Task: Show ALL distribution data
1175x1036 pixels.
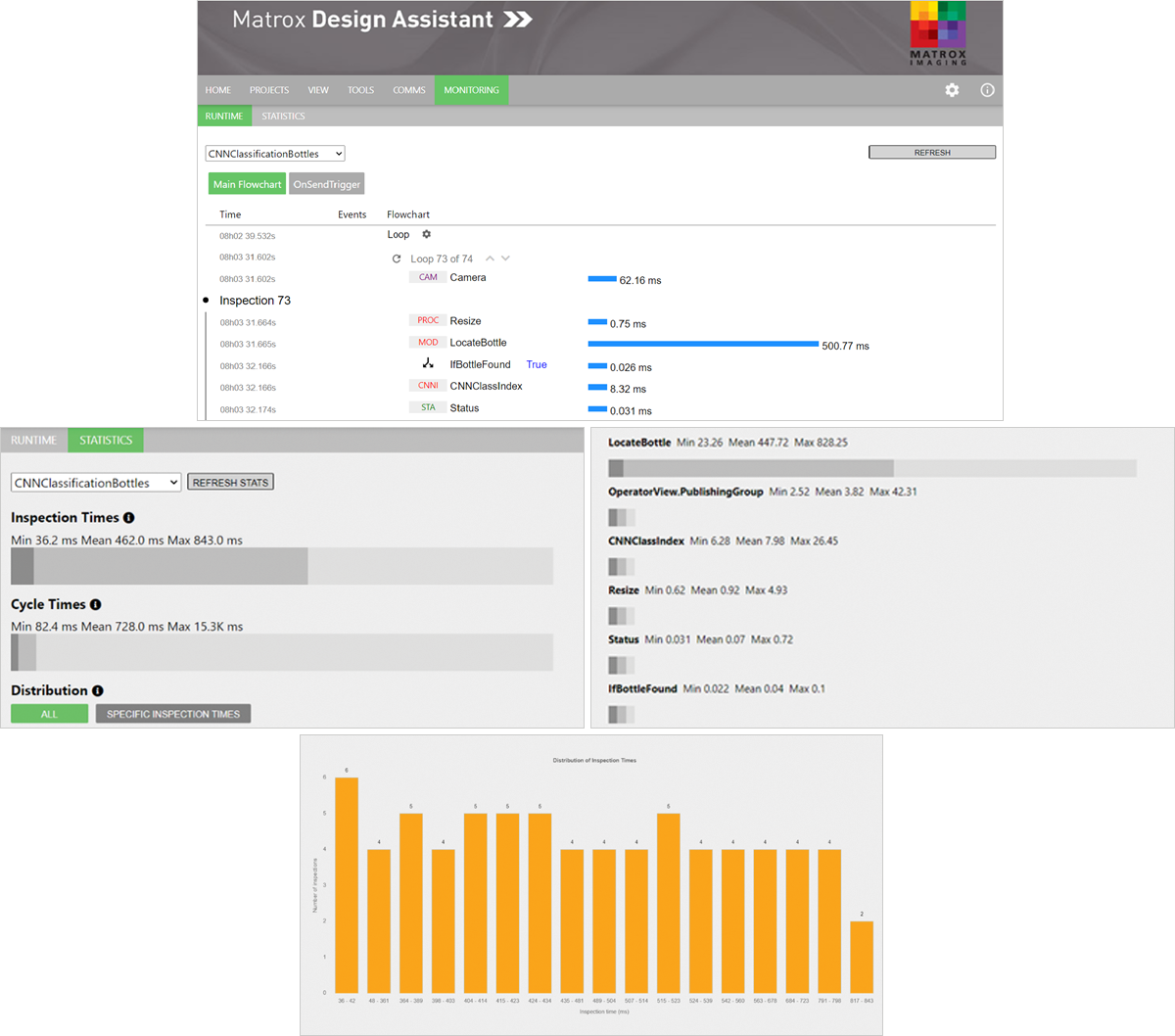Action: (x=49, y=714)
